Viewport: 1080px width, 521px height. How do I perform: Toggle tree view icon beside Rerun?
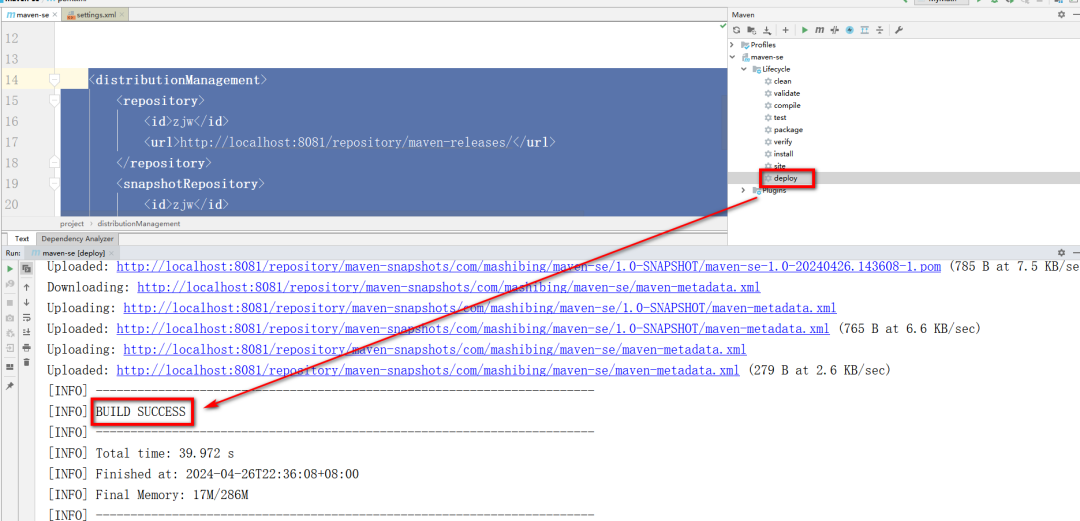click(26, 268)
